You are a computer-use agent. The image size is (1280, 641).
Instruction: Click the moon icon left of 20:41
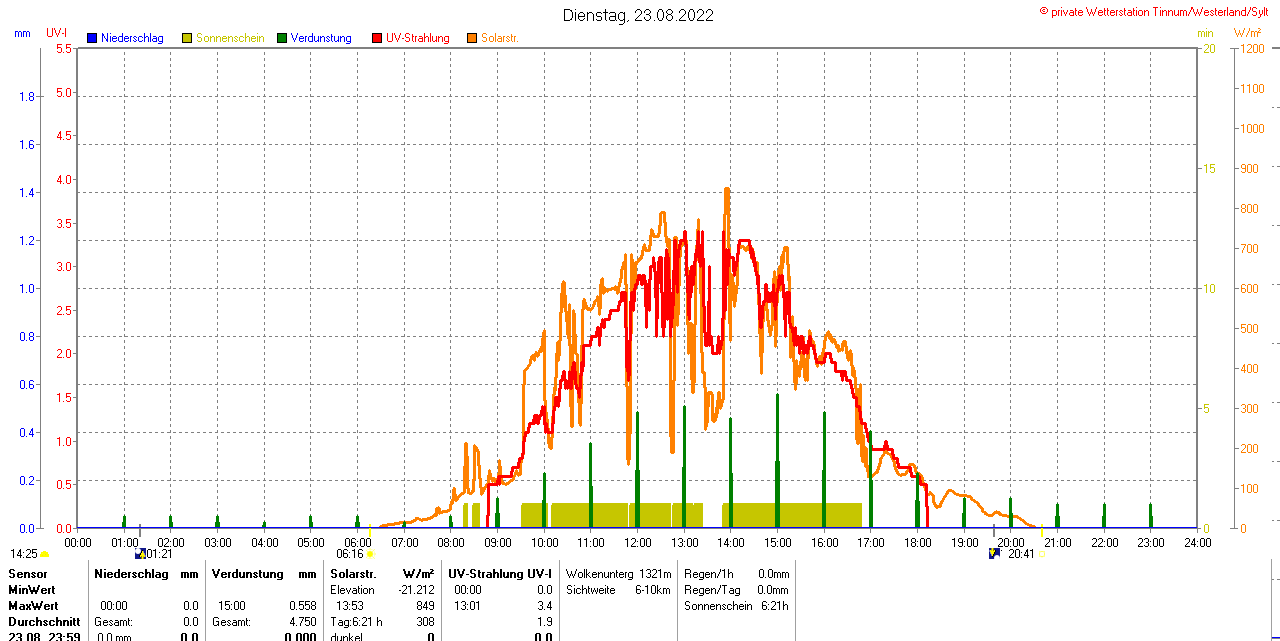pyautogui.click(x=994, y=553)
